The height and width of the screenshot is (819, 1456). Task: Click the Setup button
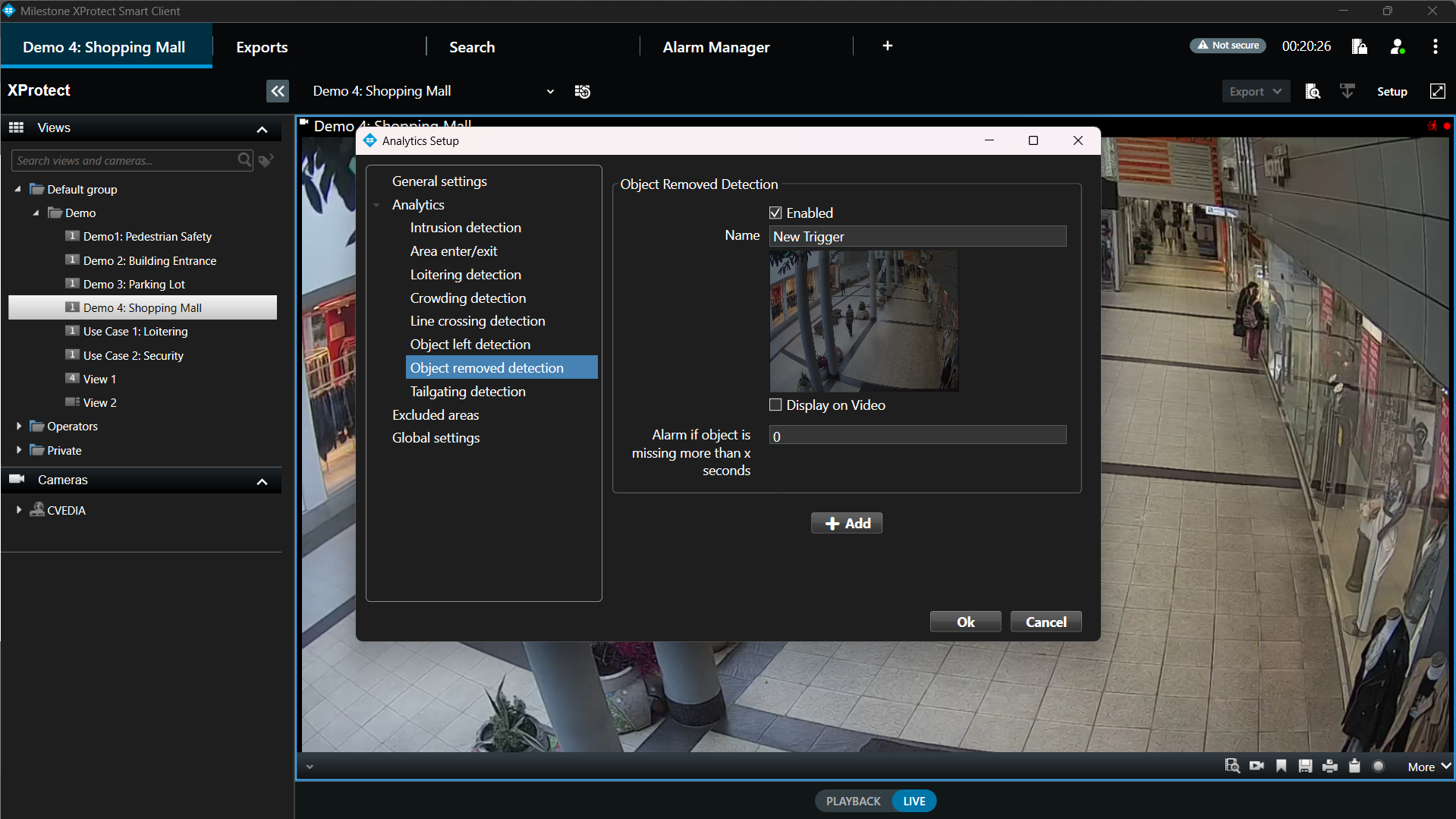1392,91
